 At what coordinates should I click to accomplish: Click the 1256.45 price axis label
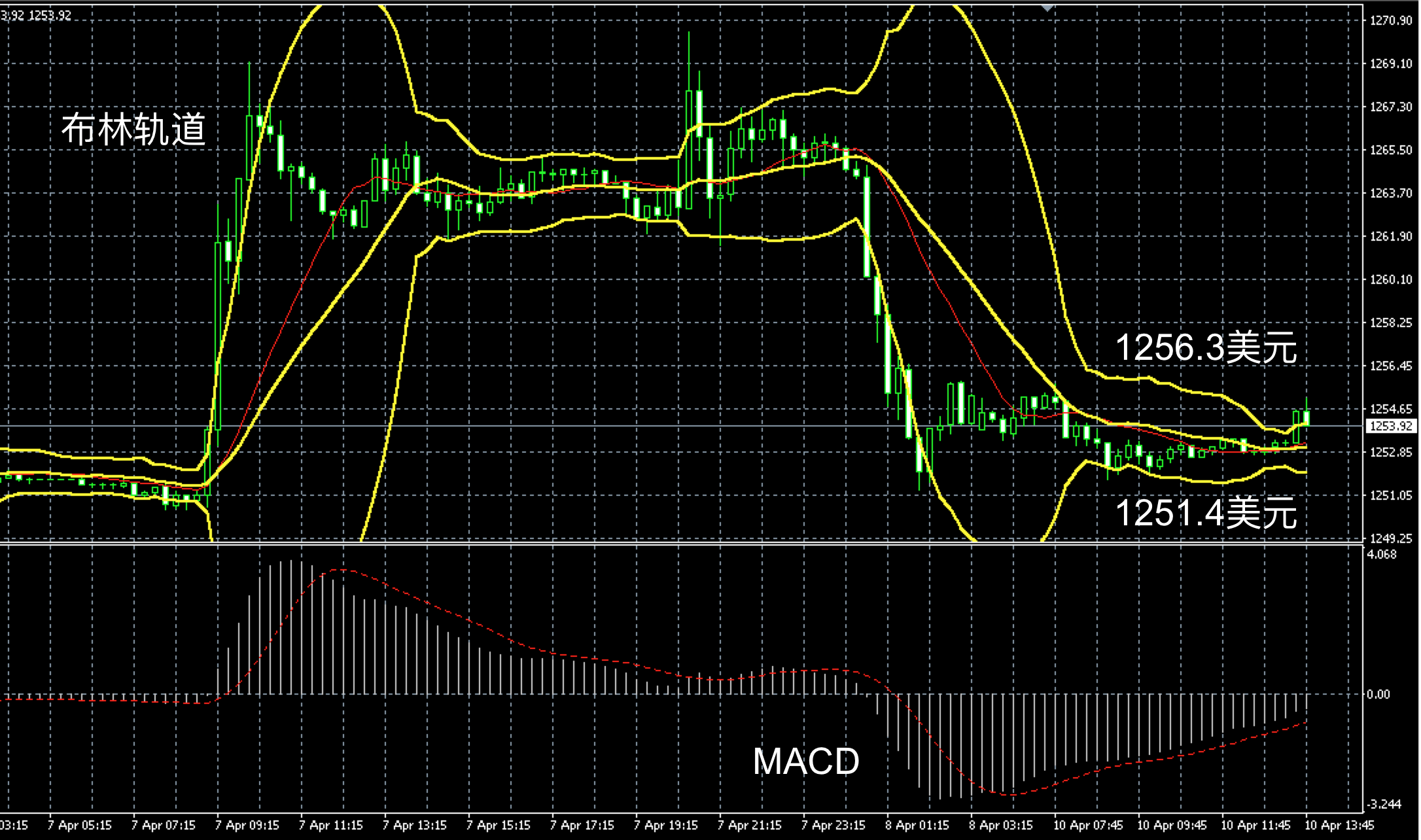pyautogui.click(x=1391, y=366)
